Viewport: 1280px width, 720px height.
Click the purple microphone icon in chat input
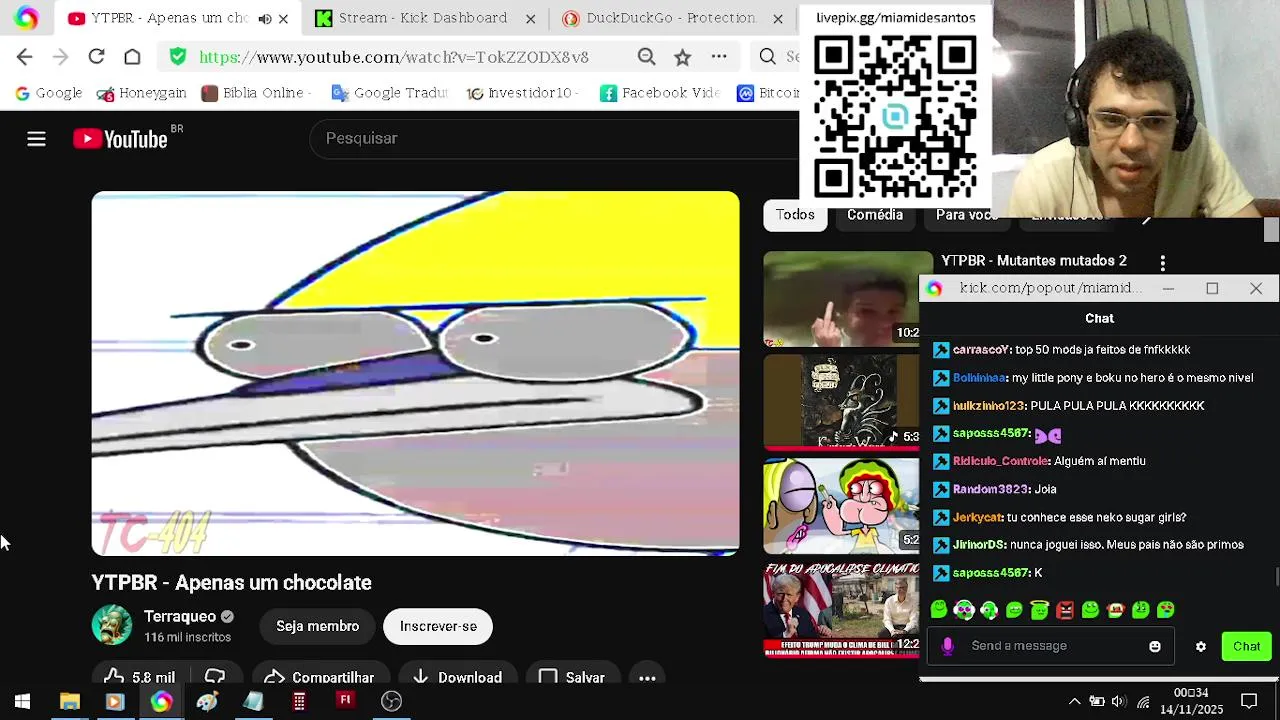point(947,646)
